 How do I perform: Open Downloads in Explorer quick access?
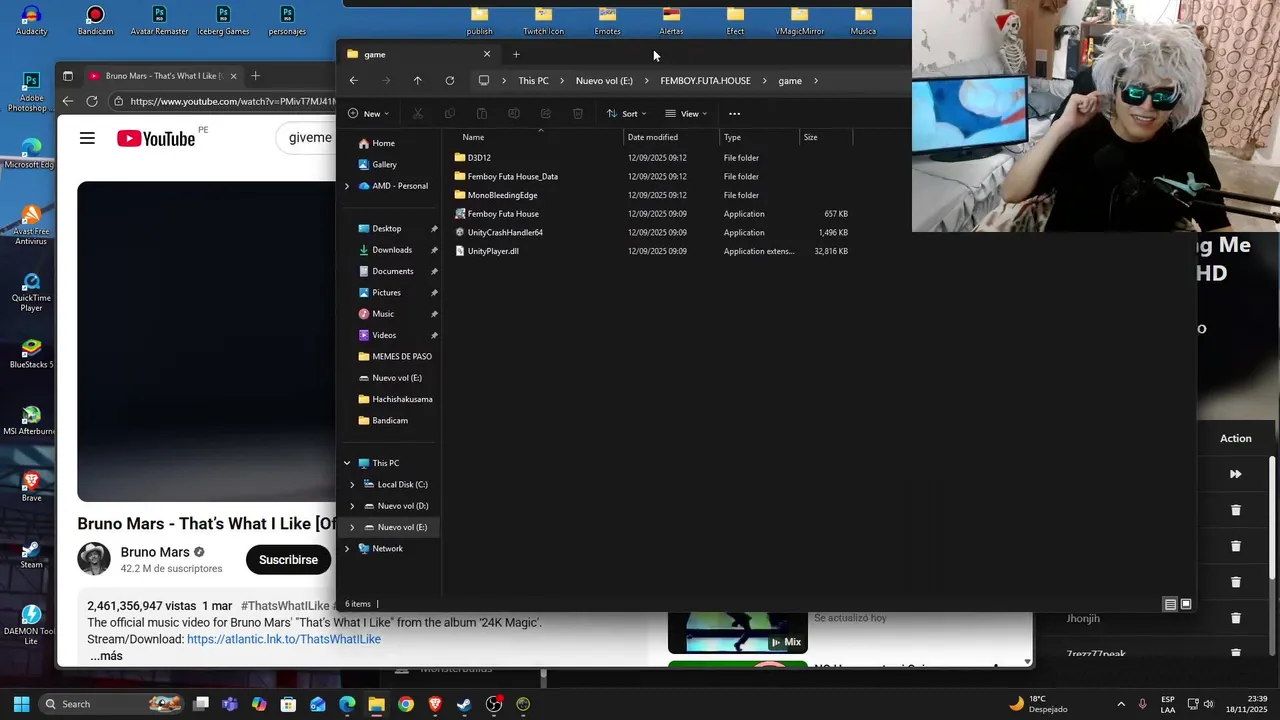(x=392, y=250)
